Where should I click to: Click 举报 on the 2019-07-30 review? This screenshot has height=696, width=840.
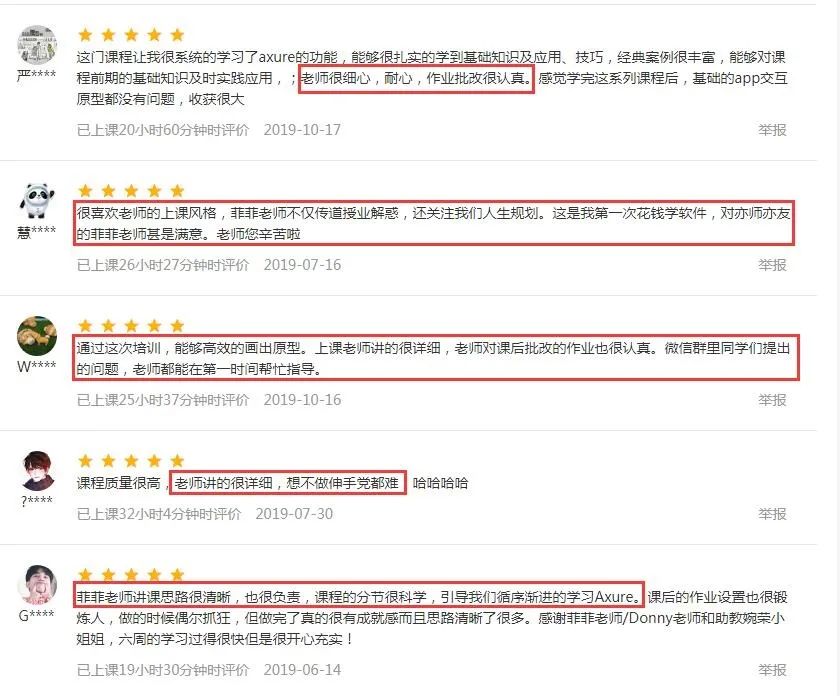click(772, 514)
